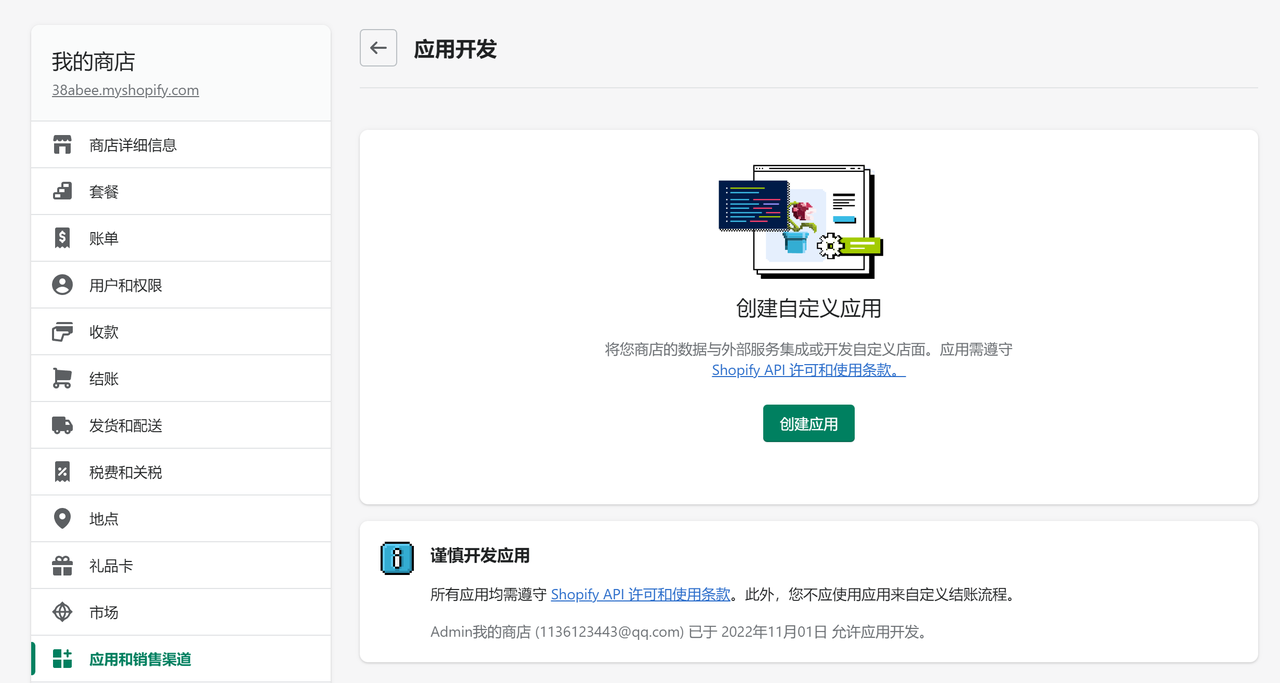Open Shopify API terms link in 谨慎开发应用 card
The height and width of the screenshot is (683, 1280).
coord(641,594)
